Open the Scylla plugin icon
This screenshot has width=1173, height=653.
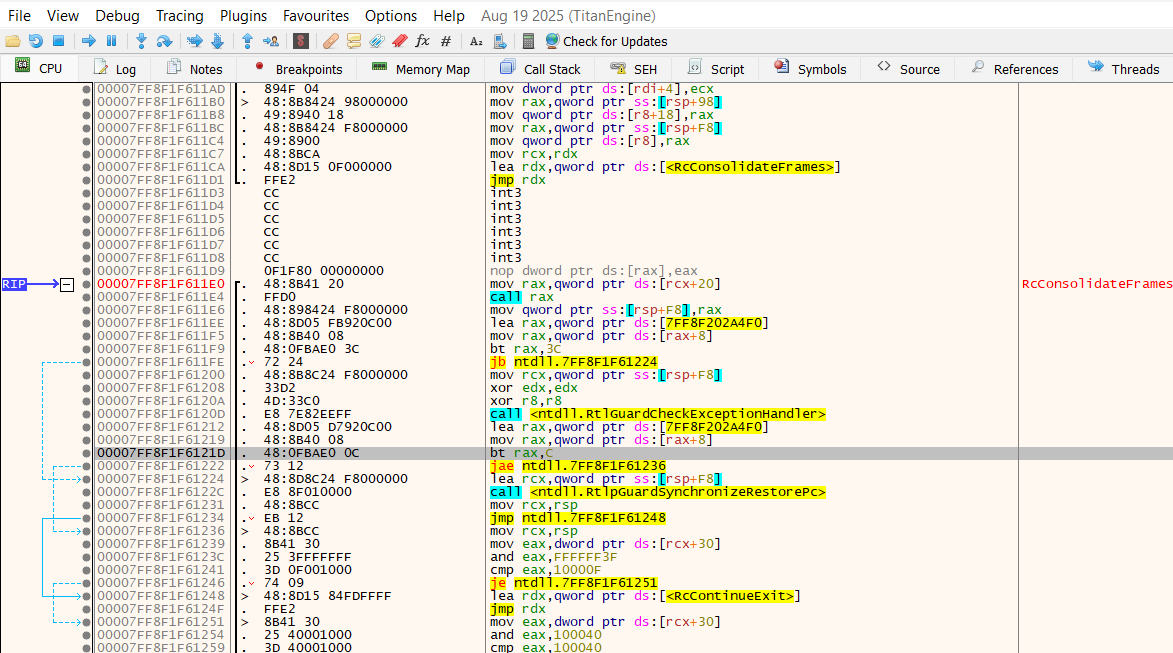click(x=301, y=41)
